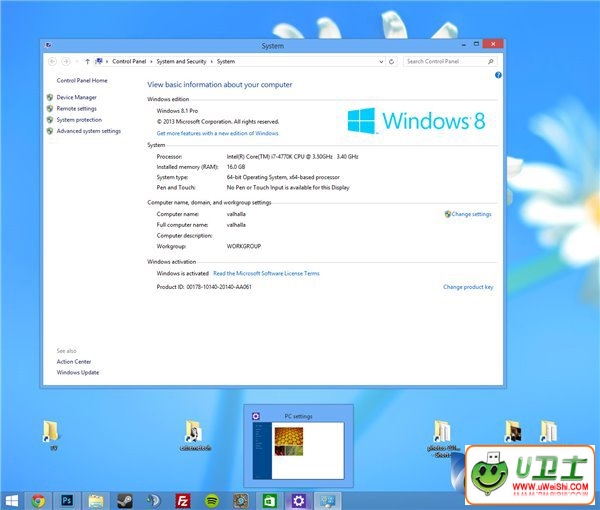Image resolution: width=600 pixels, height=510 pixels.
Task: Switch to PC settings taskbar icon
Action: coord(298,500)
